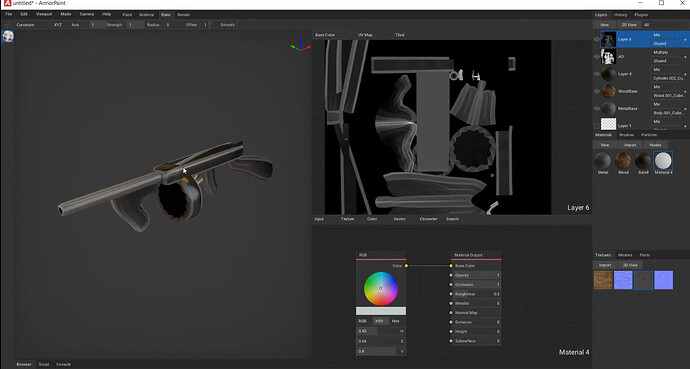Click the Occlusion input socket
Screen dimensions: 690x369
(x=451, y=285)
